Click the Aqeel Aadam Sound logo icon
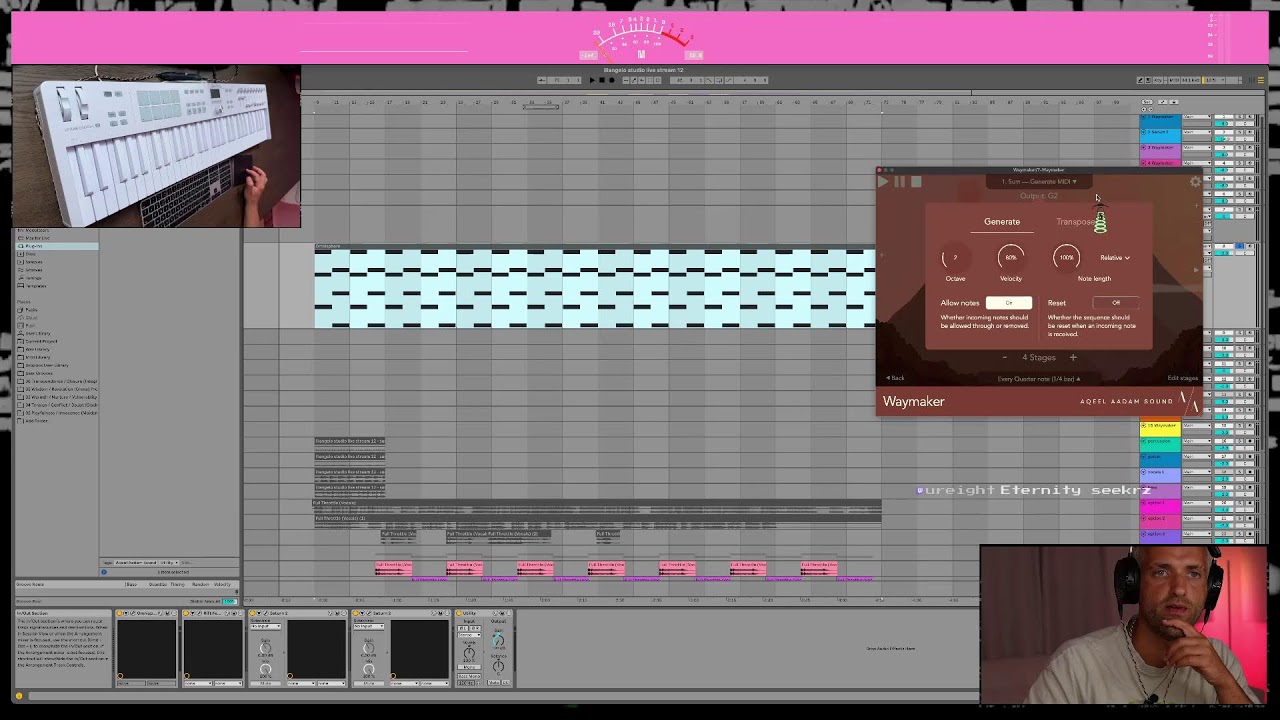 [1189, 401]
